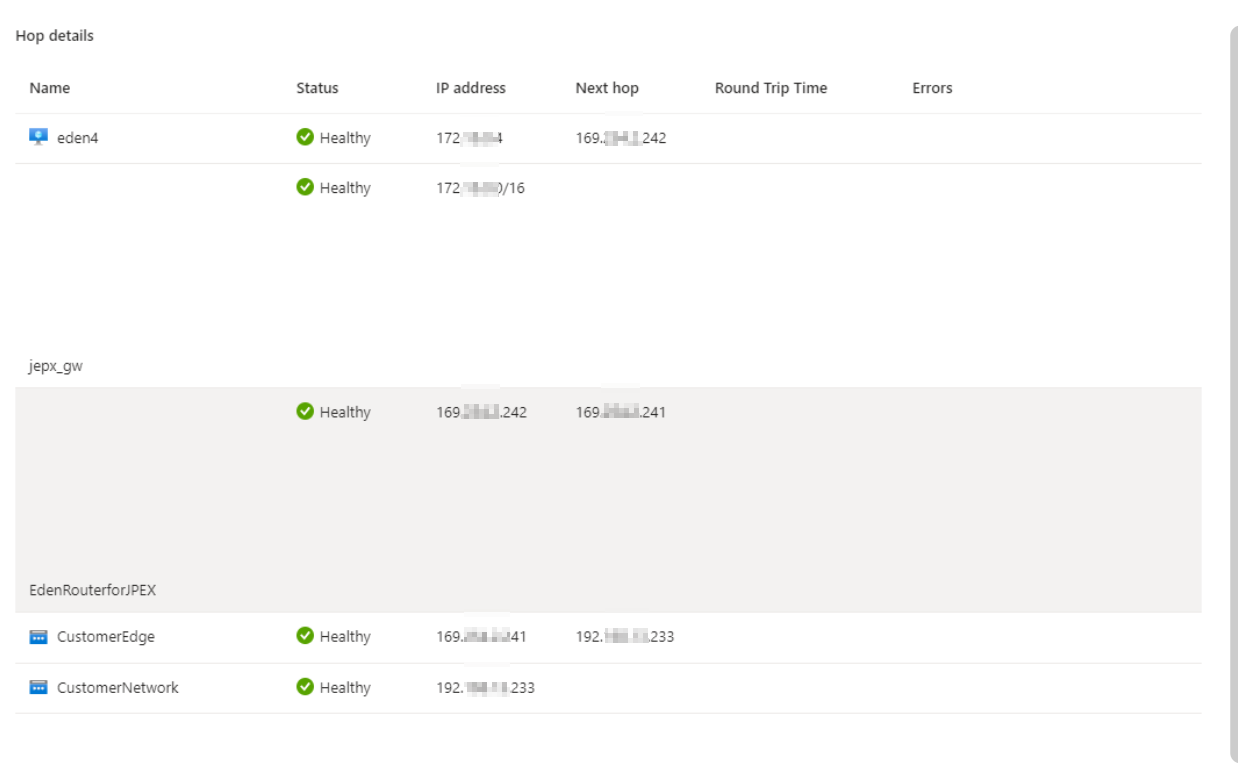Viewport: 1238px width, 769px height.
Task: Select the CustomerEdge hop name
Action: click(x=106, y=636)
